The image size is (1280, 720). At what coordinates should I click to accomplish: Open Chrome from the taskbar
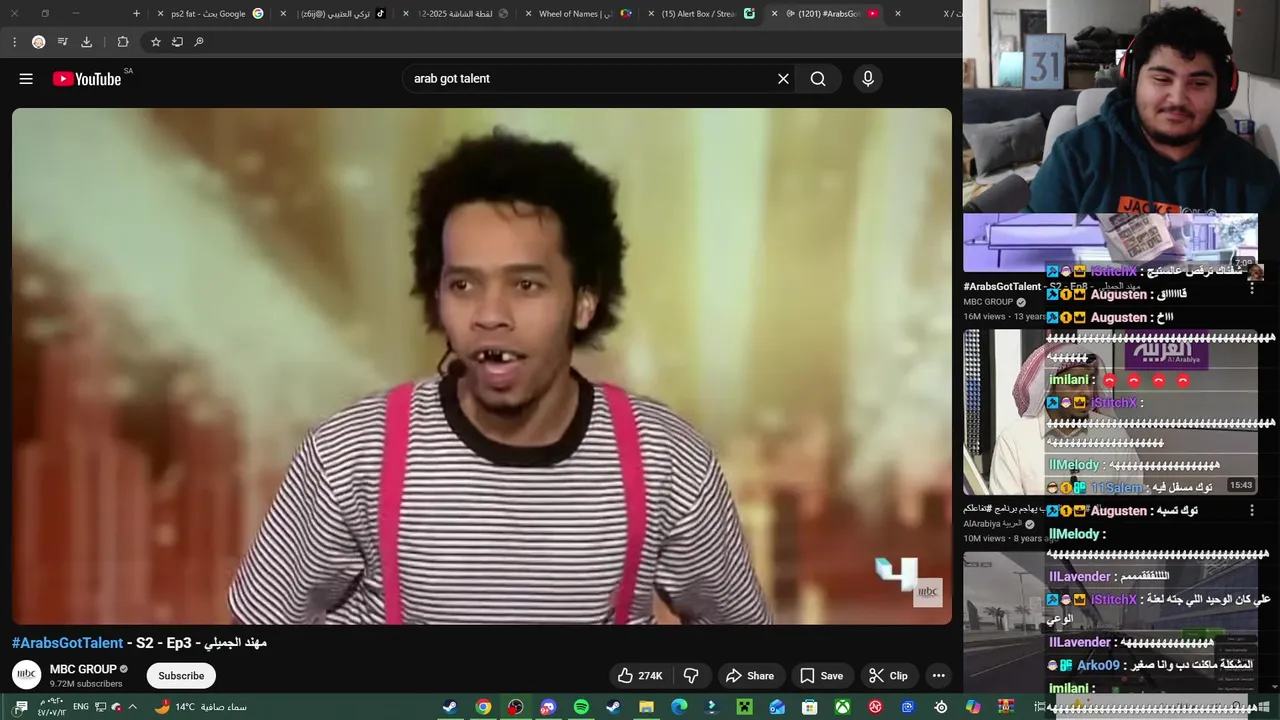(x=483, y=707)
